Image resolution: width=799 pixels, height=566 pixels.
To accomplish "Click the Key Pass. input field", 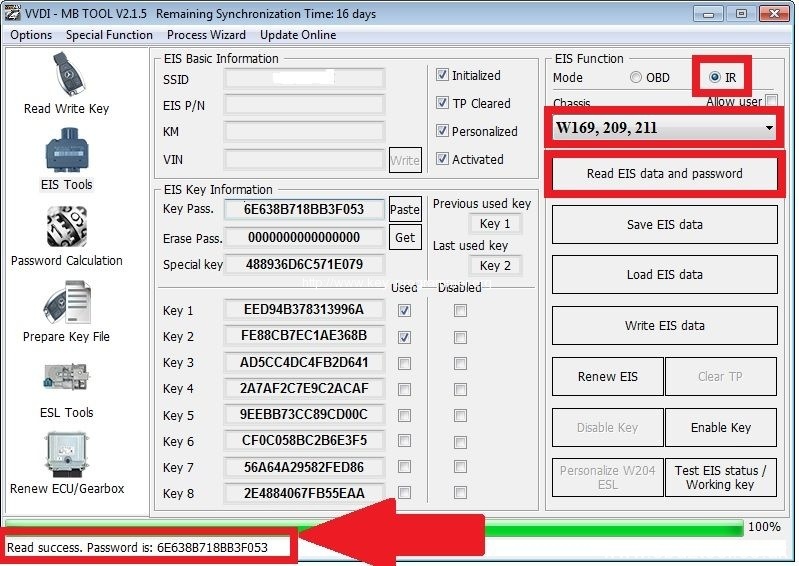I will 304,209.
